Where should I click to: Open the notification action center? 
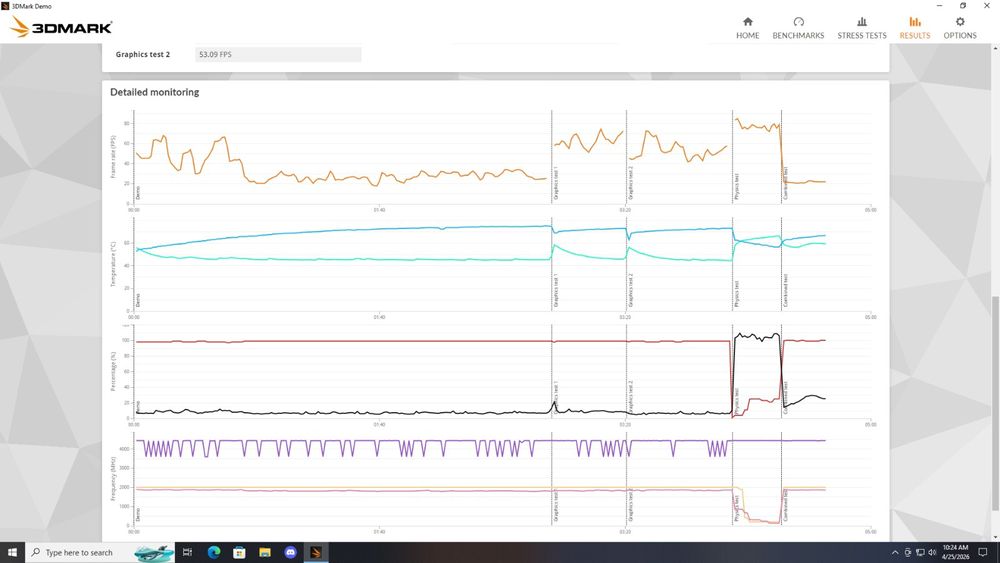pyautogui.click(x=983, y=553)
